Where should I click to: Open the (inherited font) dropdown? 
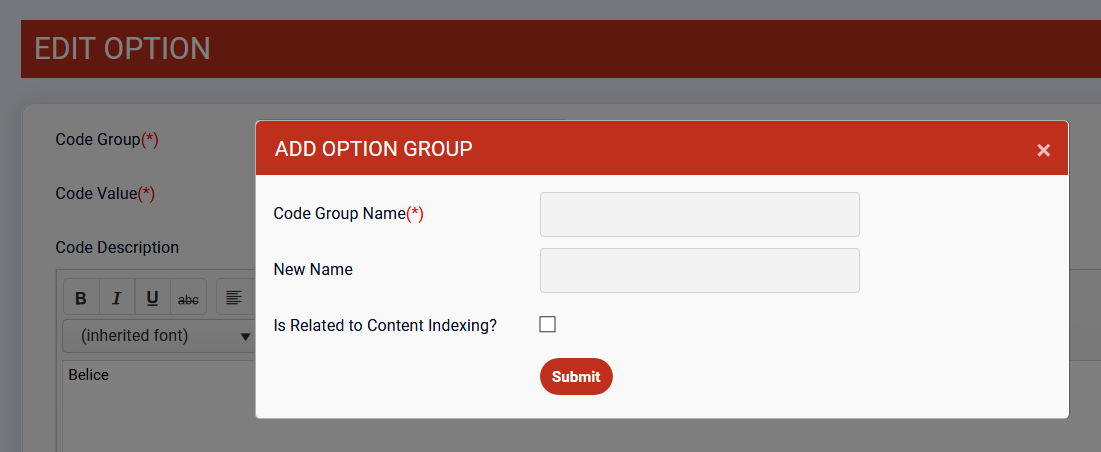[x=160, y=336]
